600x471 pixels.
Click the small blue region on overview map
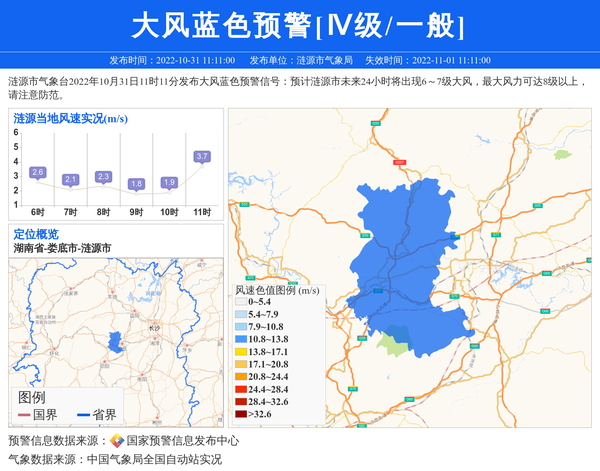(x=114, y=341)
